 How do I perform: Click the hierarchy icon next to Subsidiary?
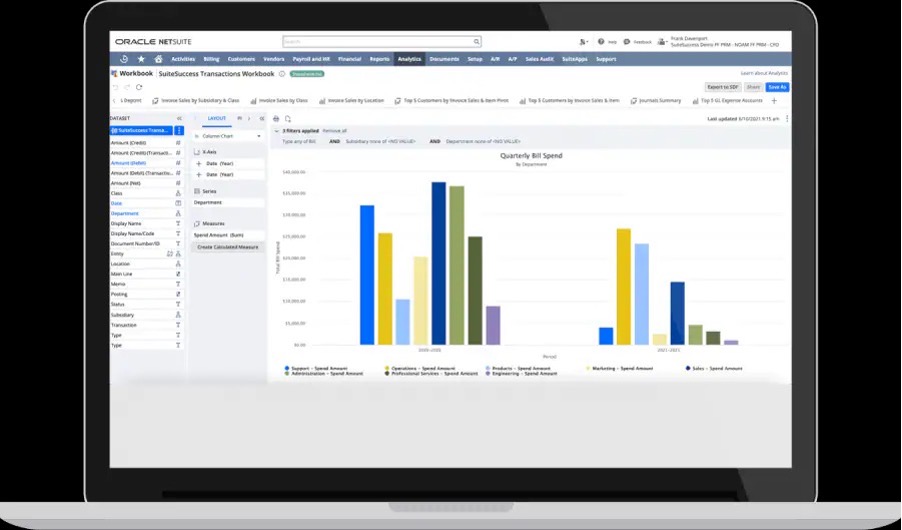point(178,315)
